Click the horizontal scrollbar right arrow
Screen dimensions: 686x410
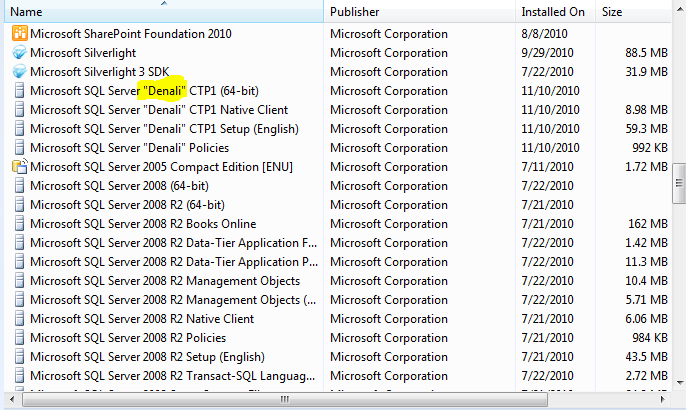click(662, 399)
